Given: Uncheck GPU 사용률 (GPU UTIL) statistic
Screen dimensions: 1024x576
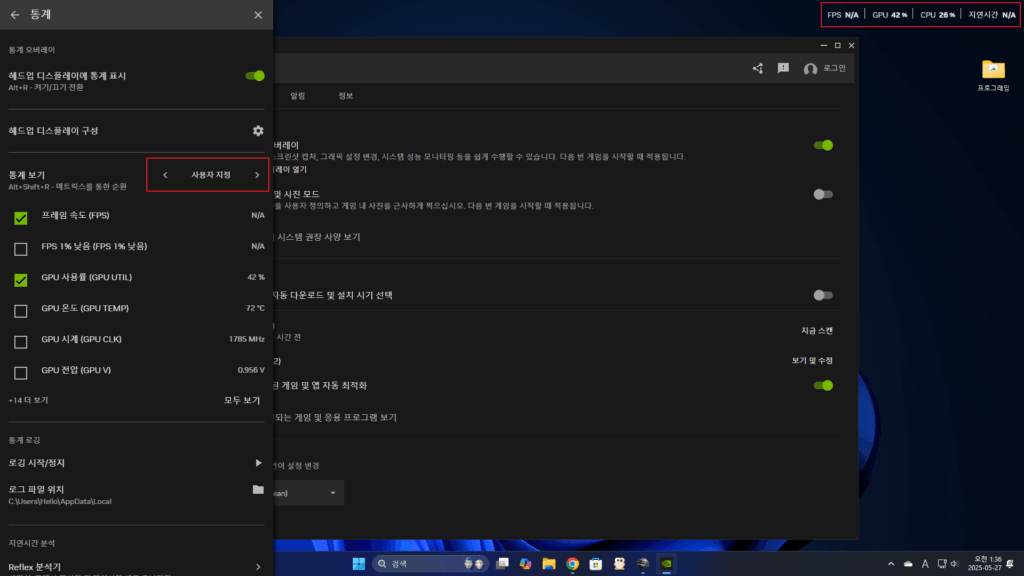Looking at the screenshot, I should [x=21, y=280].
